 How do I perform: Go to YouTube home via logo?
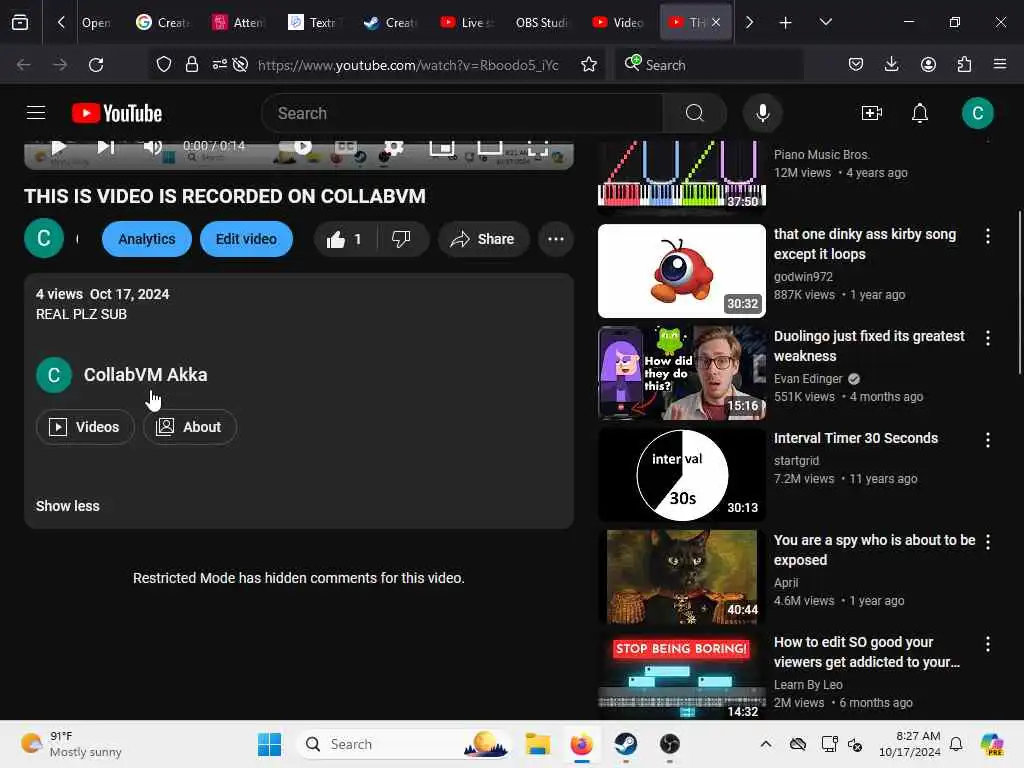point(117,113)
